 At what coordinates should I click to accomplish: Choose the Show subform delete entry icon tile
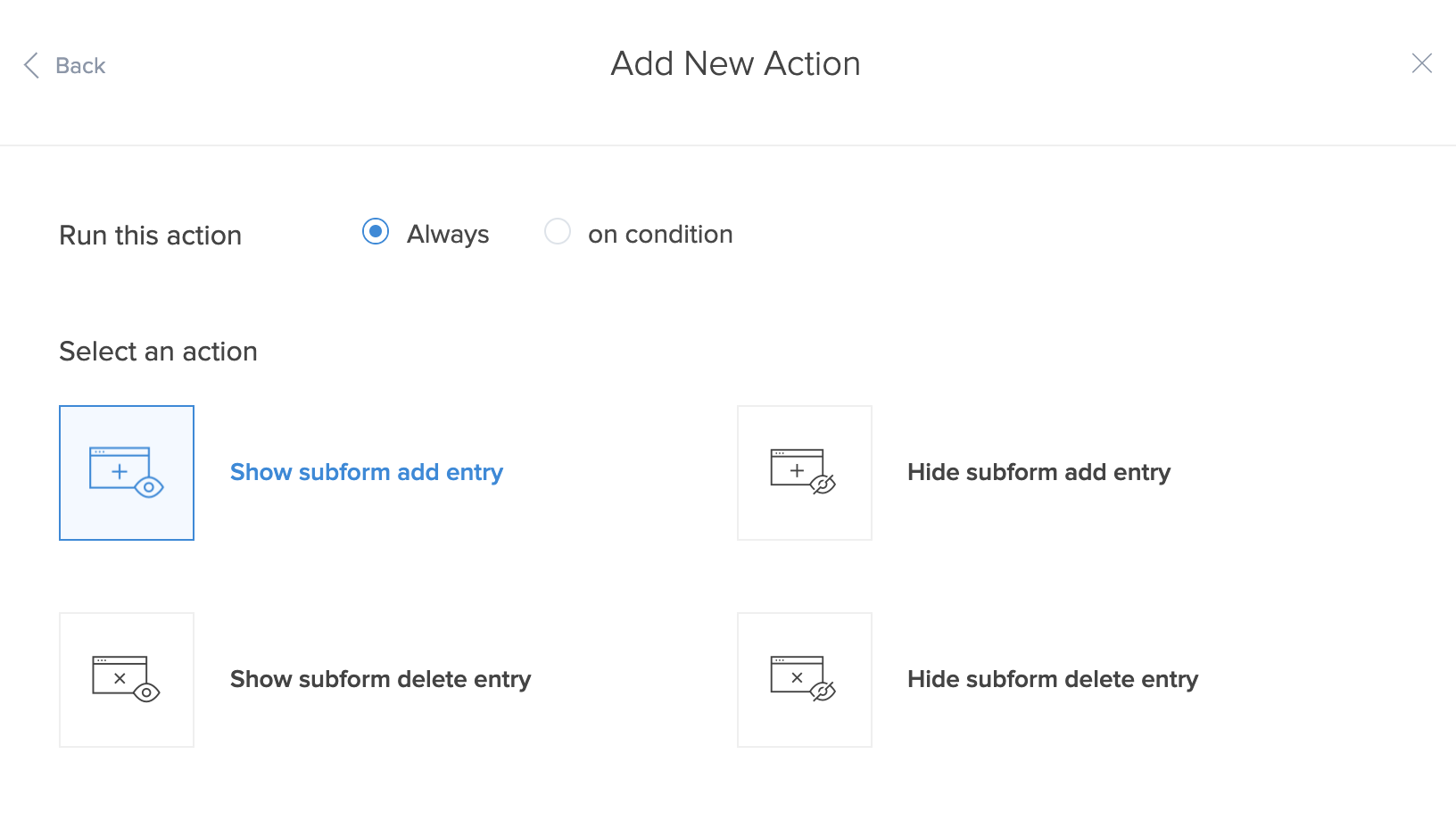click(127, 680)
